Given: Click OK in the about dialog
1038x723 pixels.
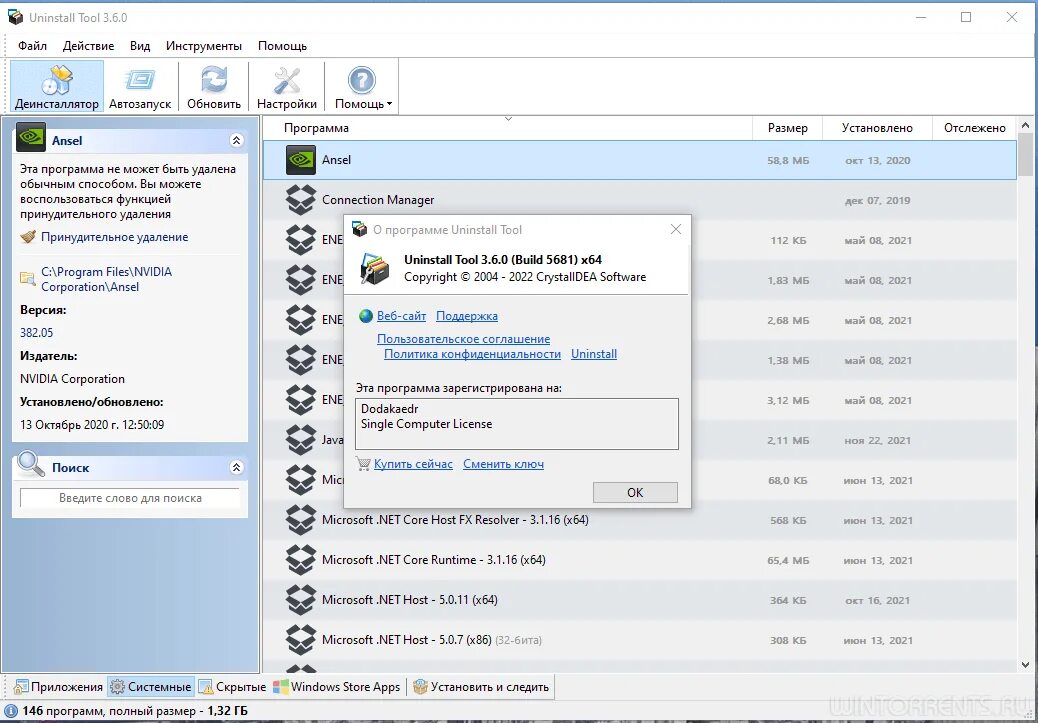Looking at the screenshot, I should (635, 492).
